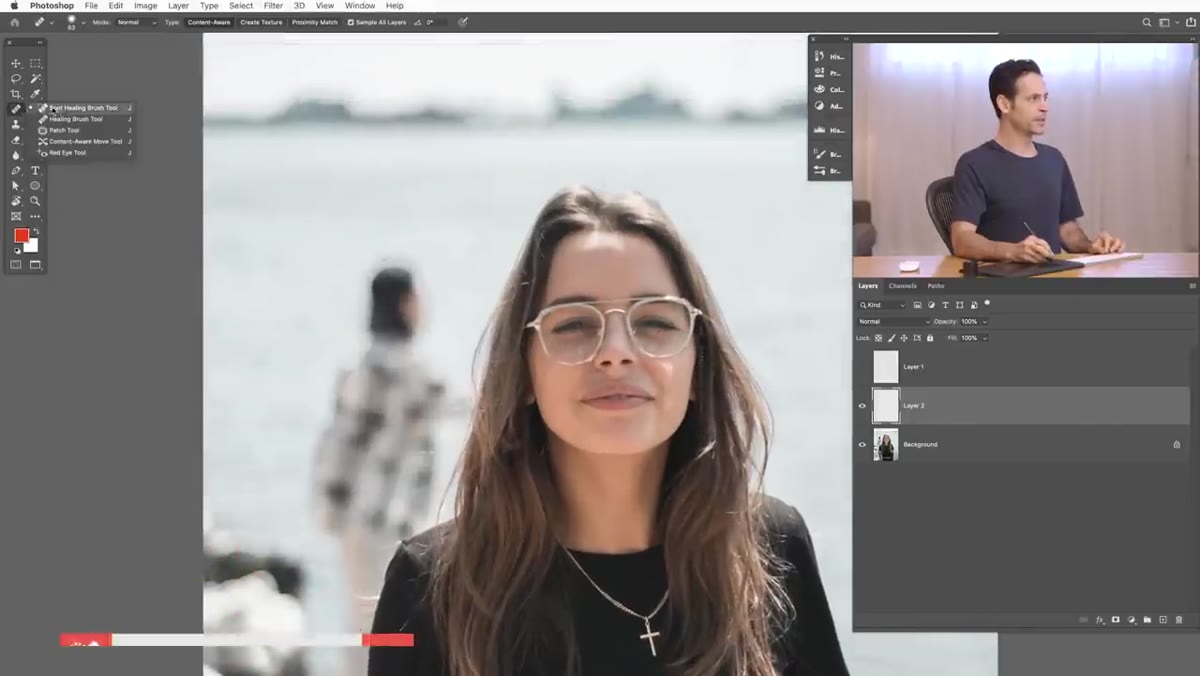Open the layer blend mode Normal dropdown
Viewport: 1200px width, 676px height.
(x=894, y=321)
